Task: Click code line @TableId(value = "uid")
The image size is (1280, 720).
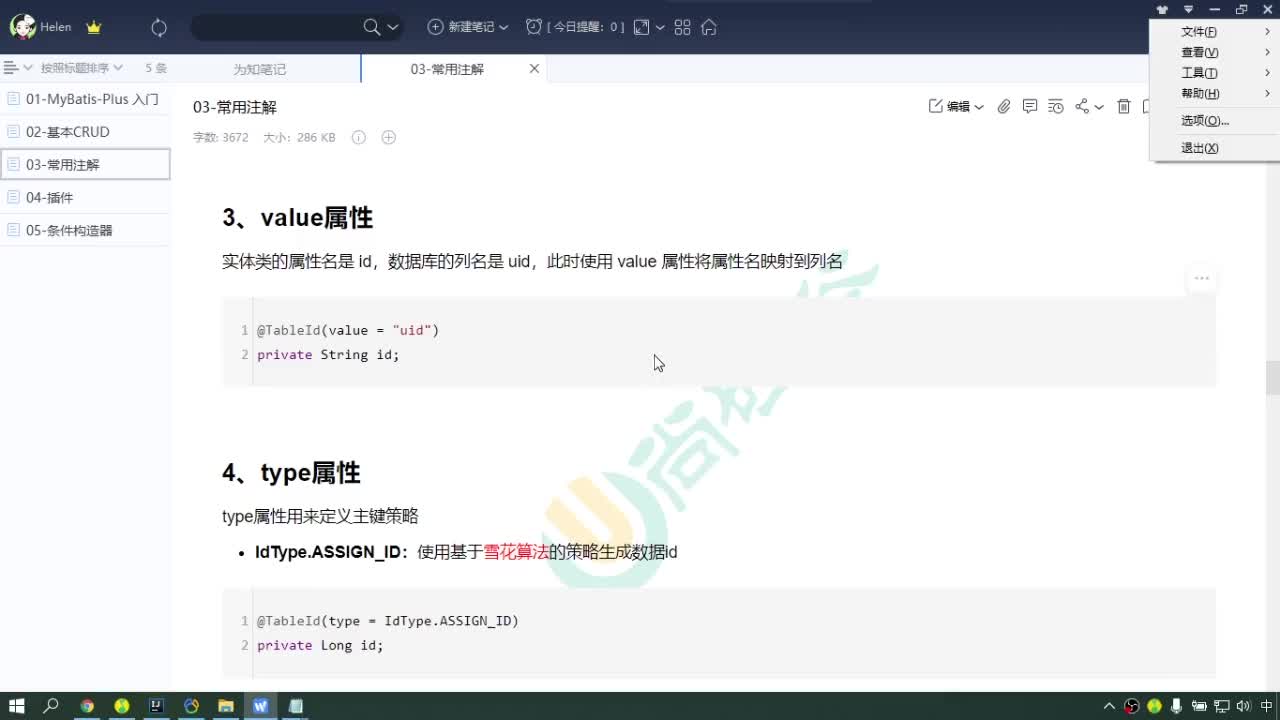Action: point(348,330)
